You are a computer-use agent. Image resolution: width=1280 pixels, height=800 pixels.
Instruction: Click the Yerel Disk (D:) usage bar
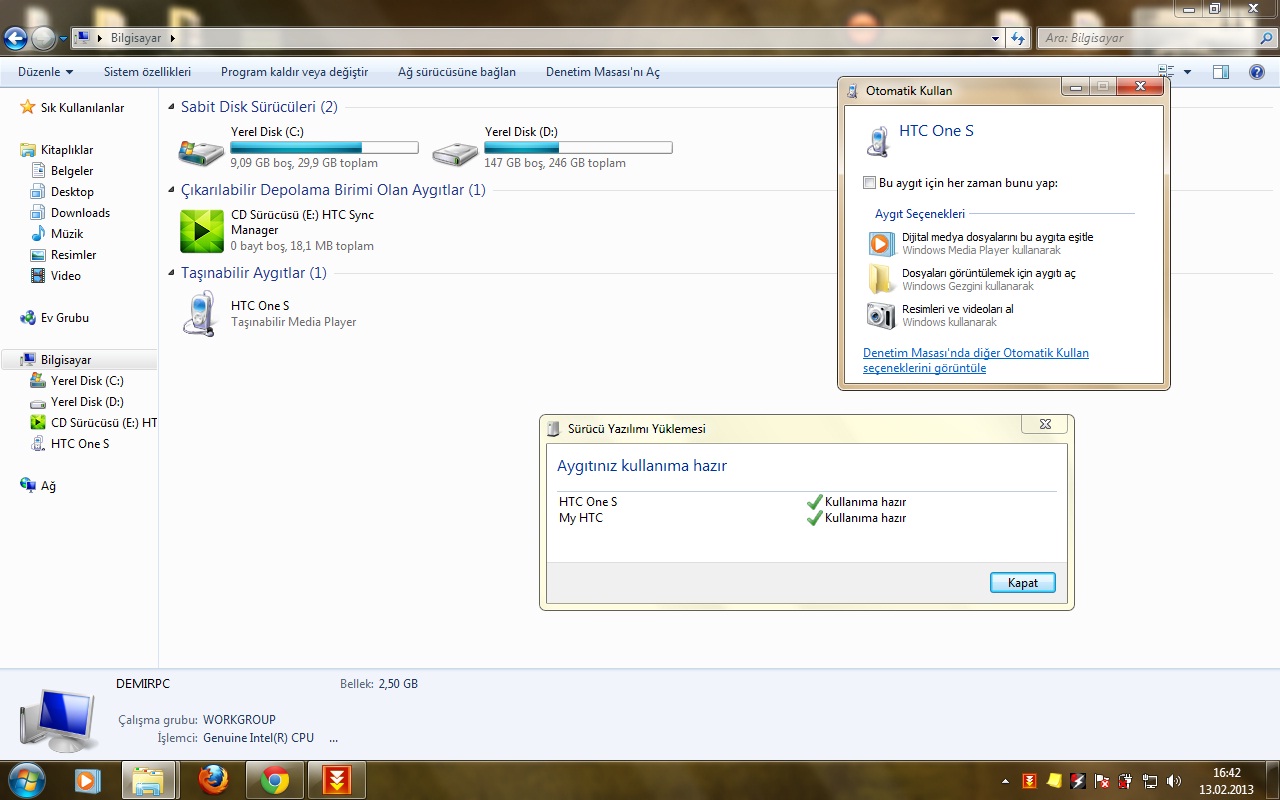(x=578, y=147)
